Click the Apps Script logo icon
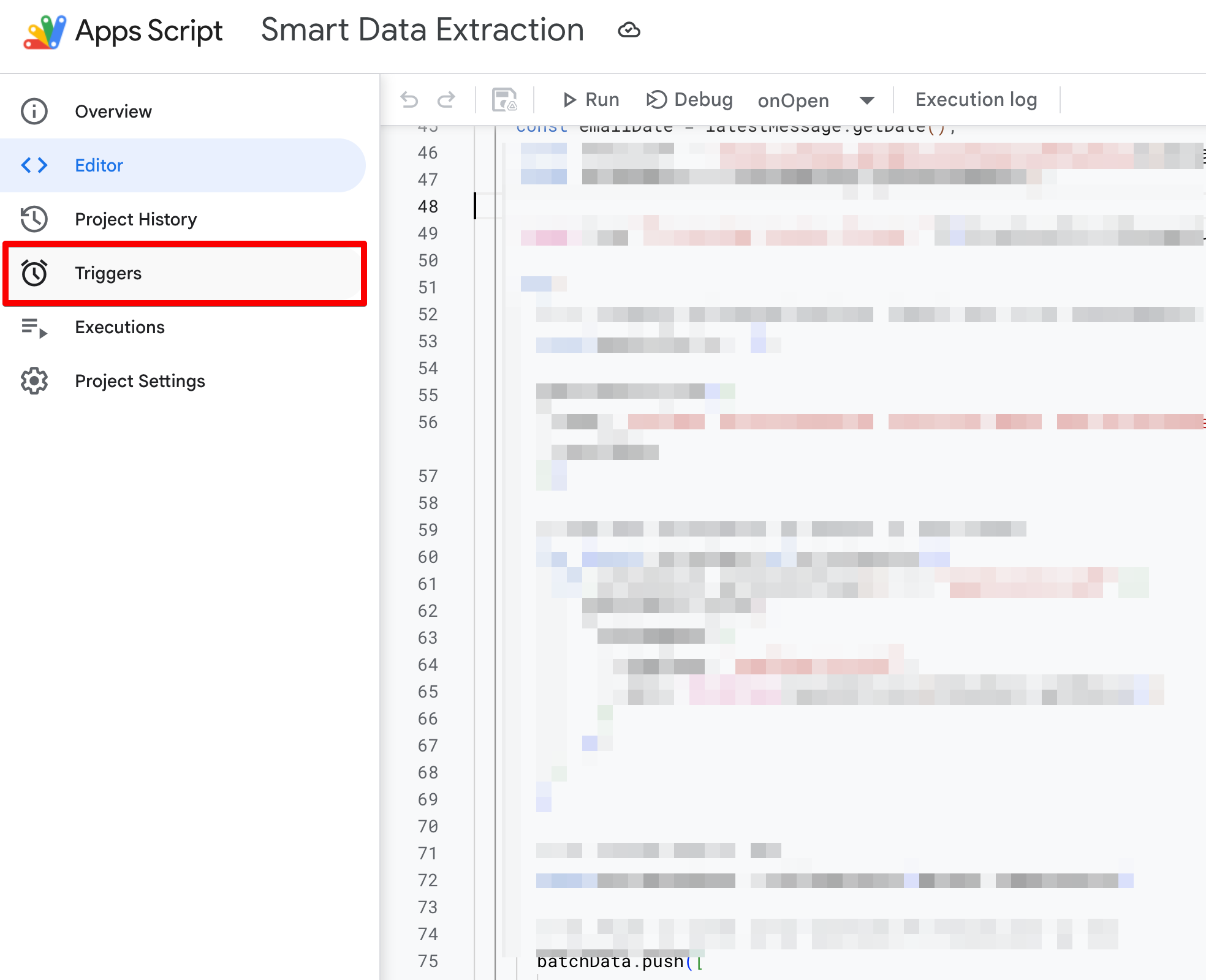 44,31
